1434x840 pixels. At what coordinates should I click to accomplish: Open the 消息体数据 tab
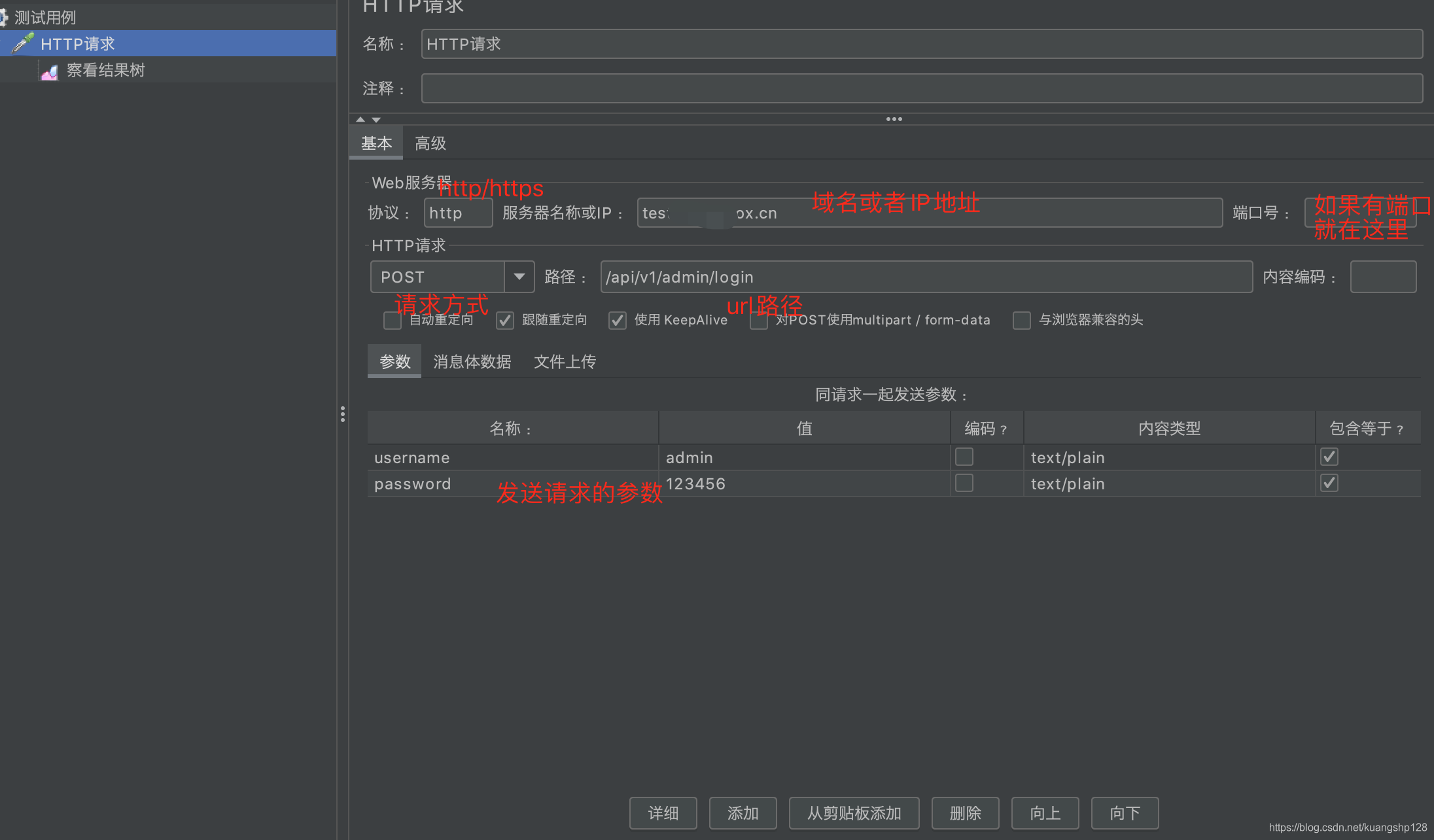(x=472, y=362)
